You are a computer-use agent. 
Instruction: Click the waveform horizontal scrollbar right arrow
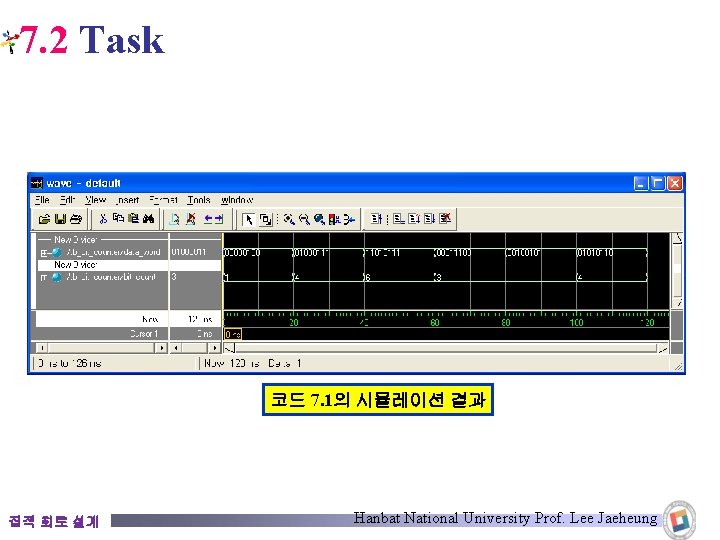point(663,349)
